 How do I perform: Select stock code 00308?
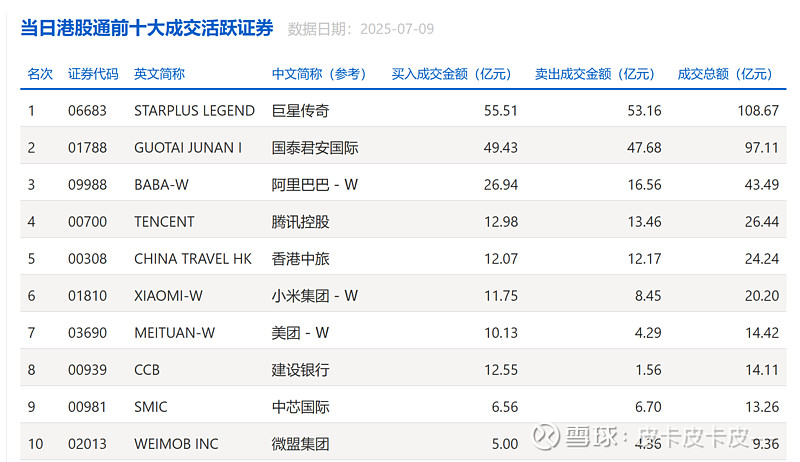point(87,259)
